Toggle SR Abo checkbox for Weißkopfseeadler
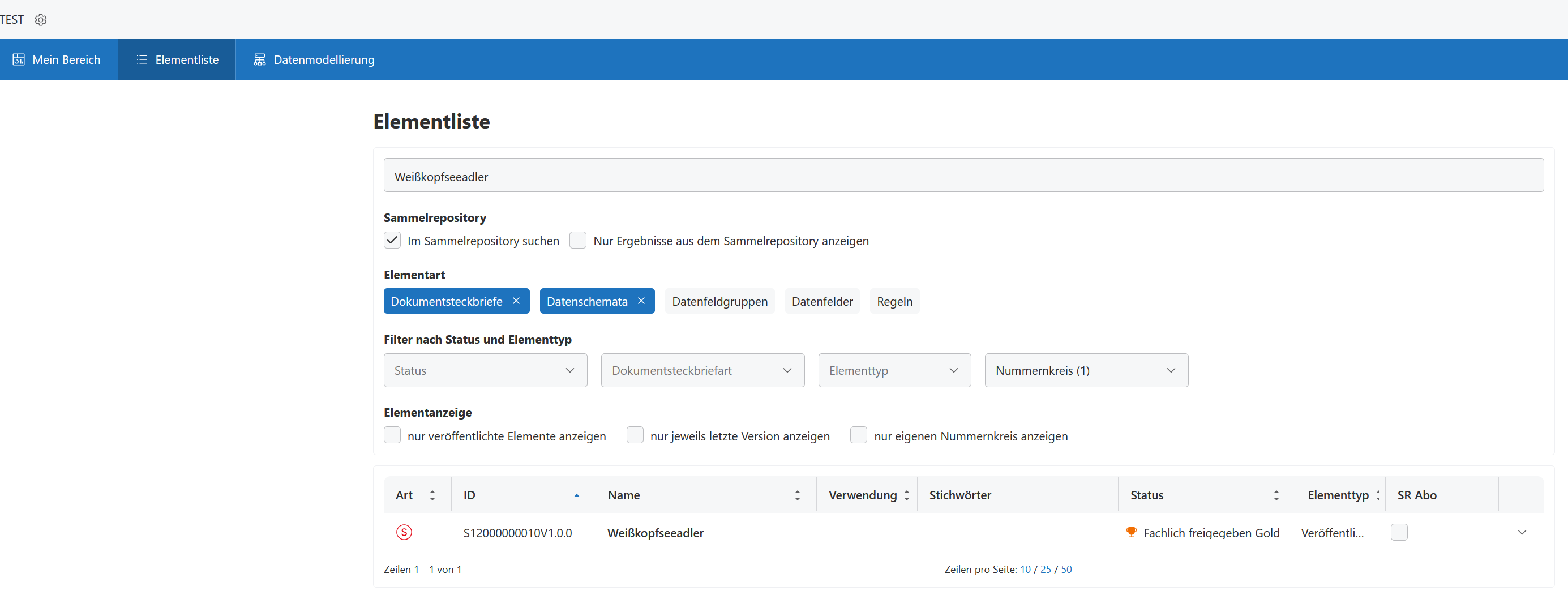 click(x=1399, y=532)
